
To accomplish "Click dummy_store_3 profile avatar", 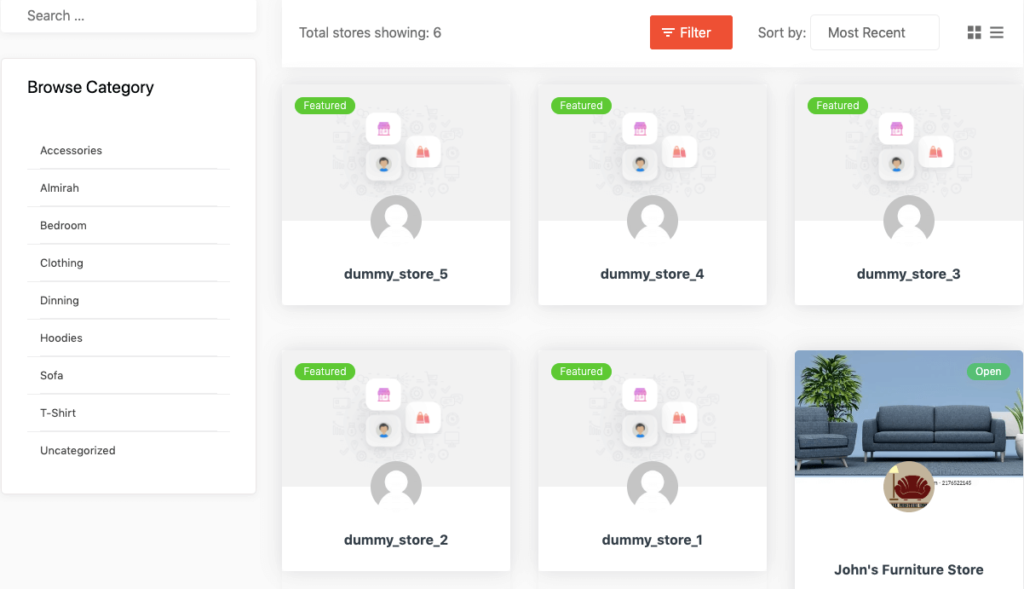I will (x=908, y=221).
